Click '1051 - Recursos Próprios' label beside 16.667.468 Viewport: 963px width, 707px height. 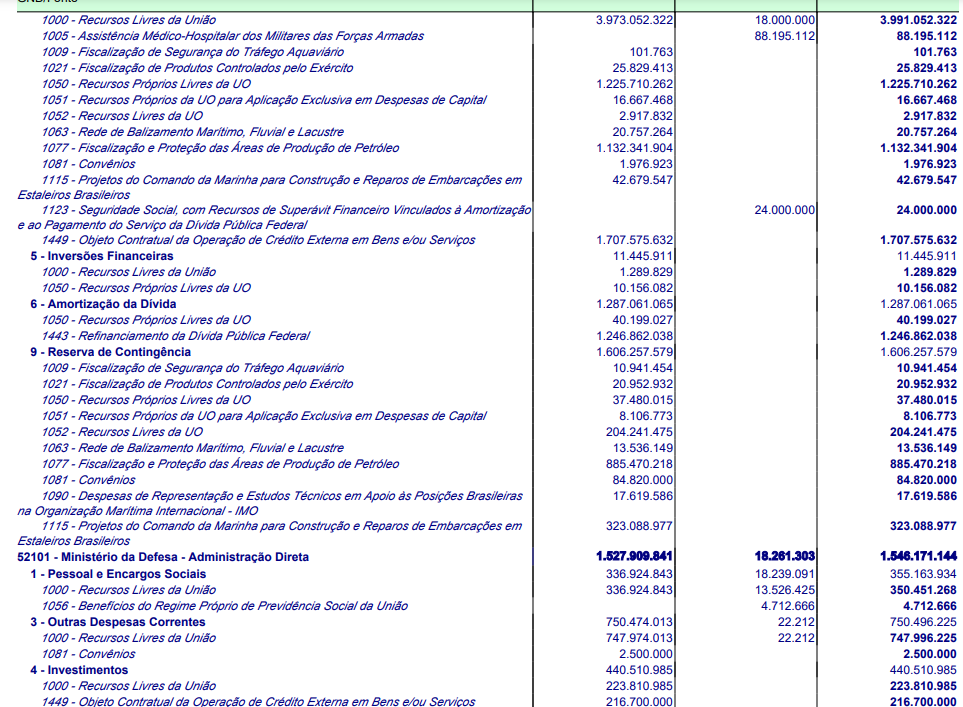264,100
